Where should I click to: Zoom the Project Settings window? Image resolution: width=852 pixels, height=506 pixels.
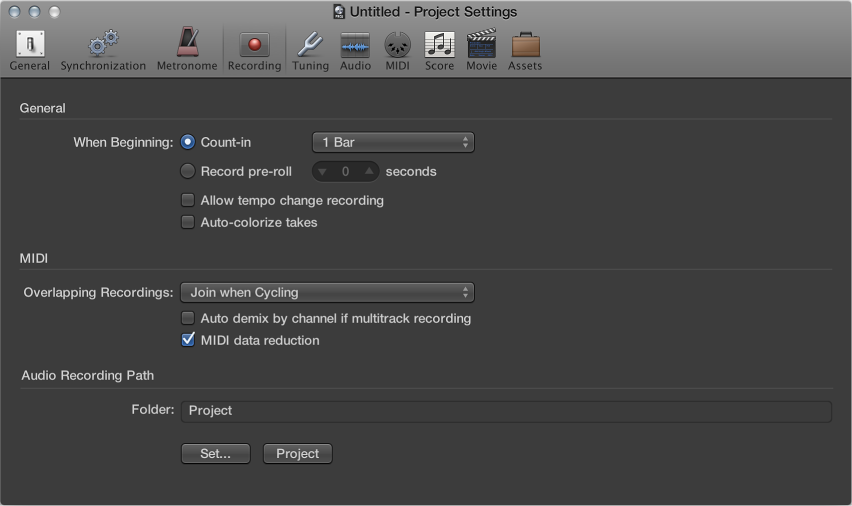(54, 11)
